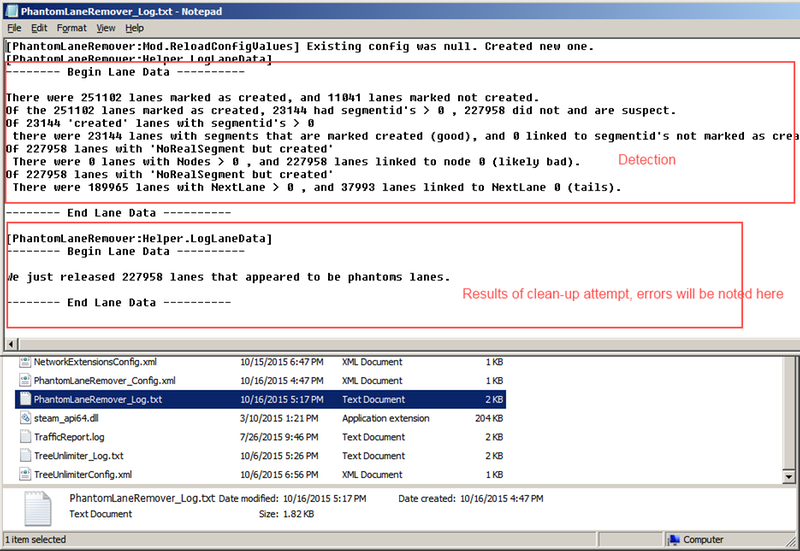The width and height of the screenshot is (800, 551).
Task: Click the steam_api64.dll file icon
Action: (24, 418)
